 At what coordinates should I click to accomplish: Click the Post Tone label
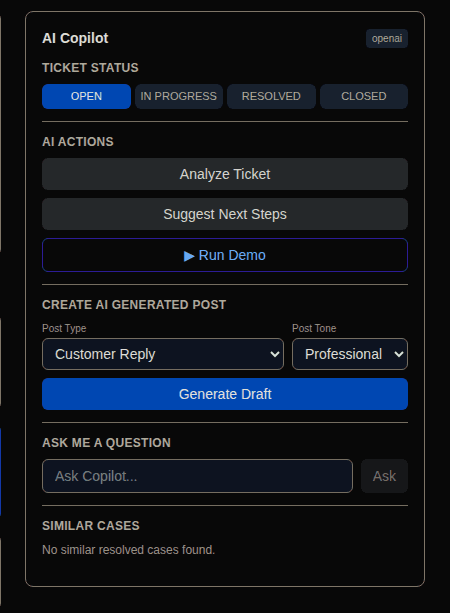[x=314, y=328]
